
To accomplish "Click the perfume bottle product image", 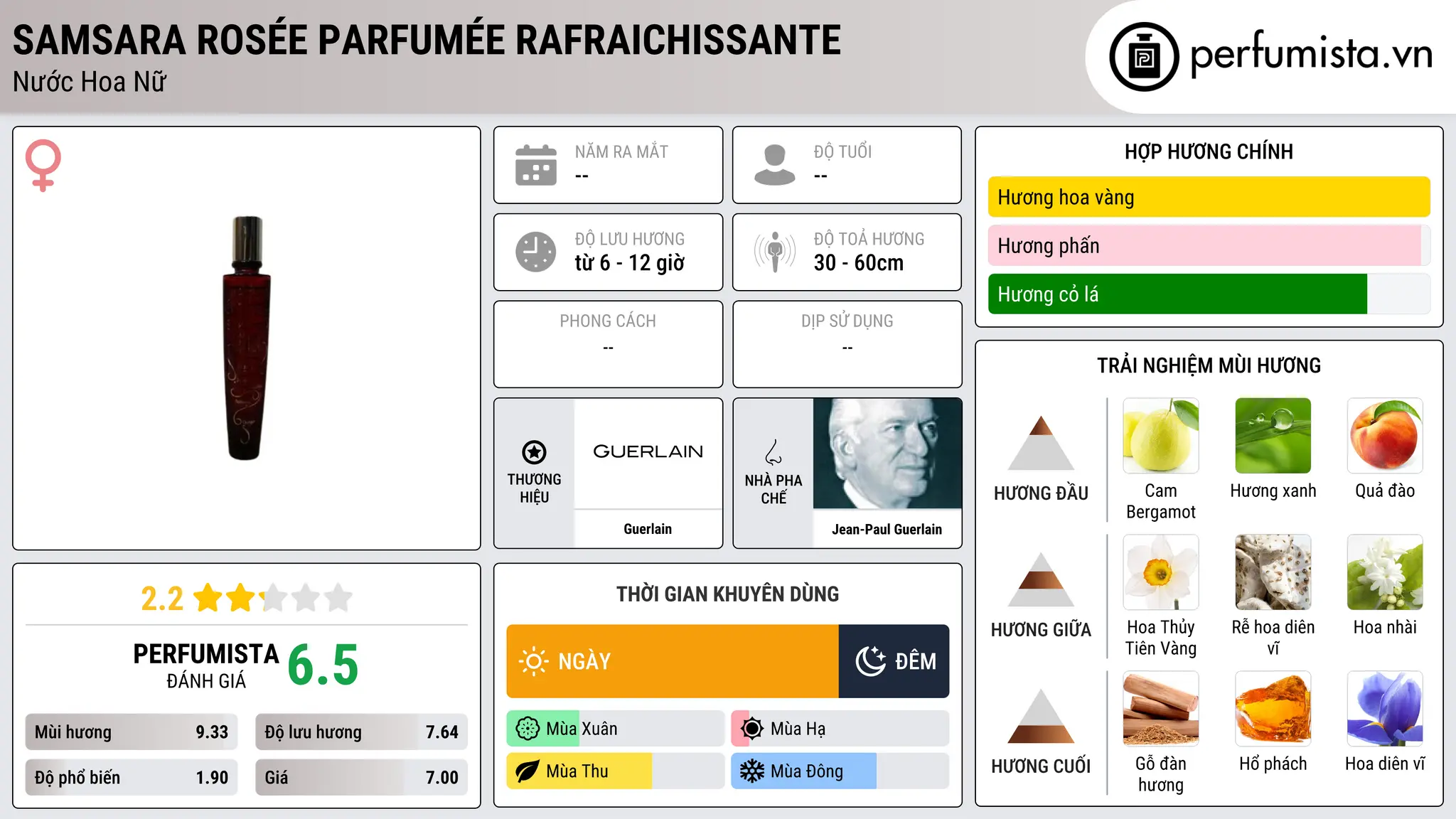I will pyautogui.click(x=247, y=338).
